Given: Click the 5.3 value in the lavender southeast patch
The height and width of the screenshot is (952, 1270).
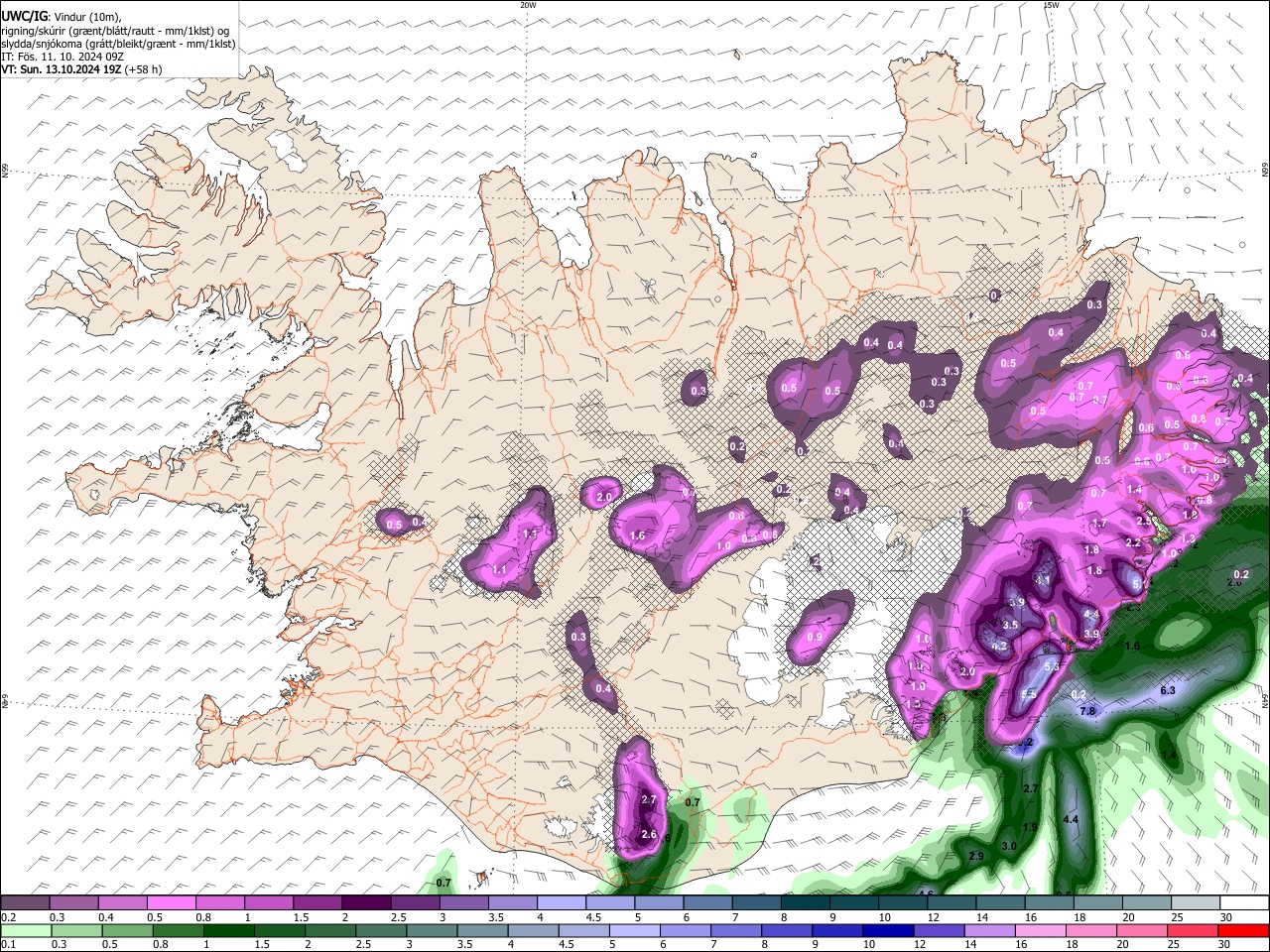Looking at the screenshot, I should pos(1052,668).
